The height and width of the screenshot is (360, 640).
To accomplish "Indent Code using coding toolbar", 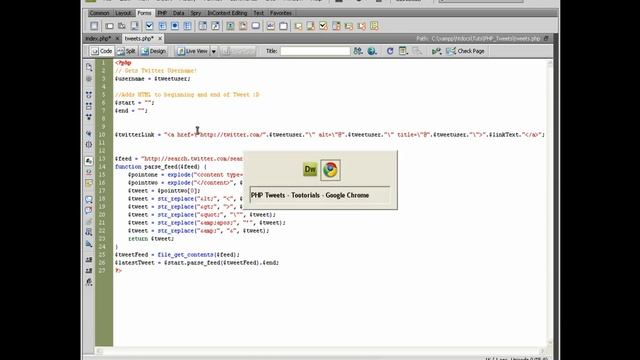I will (x=89, y=260).
